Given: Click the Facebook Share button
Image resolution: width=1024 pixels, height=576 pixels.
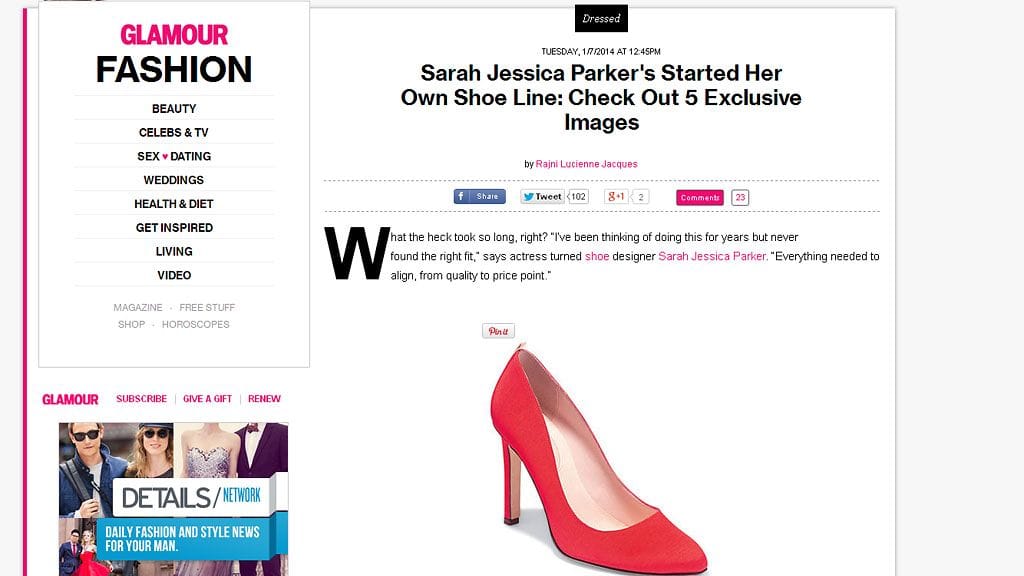Looking at the screenshot, I should tap(479, 197).
